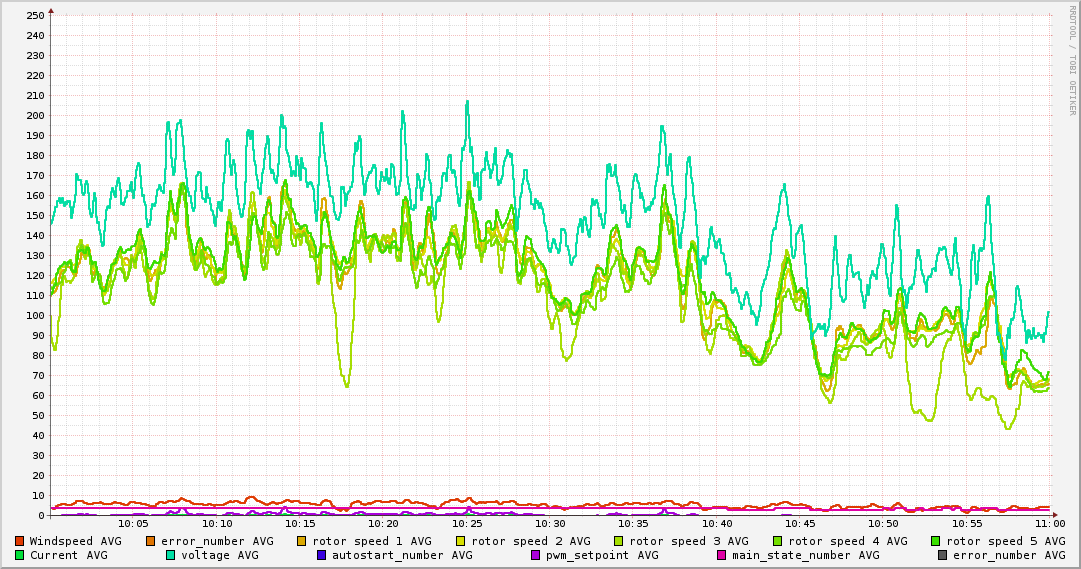The image size is (1081, 569).
Task: Click the 10:05 time axis label
Action: pyautogui.click(x=133, y=524)
